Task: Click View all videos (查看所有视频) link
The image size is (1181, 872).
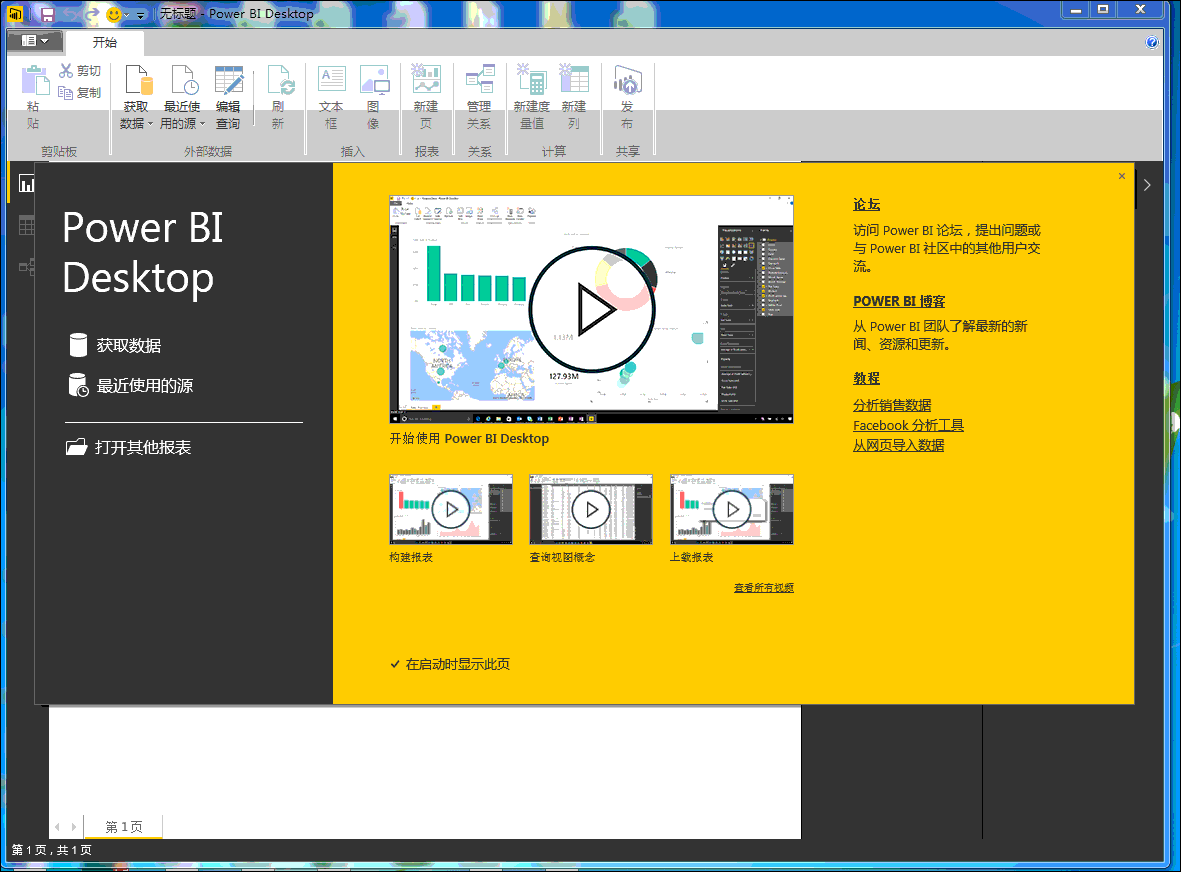Action: pyautogui.click(x=764, y=587)
